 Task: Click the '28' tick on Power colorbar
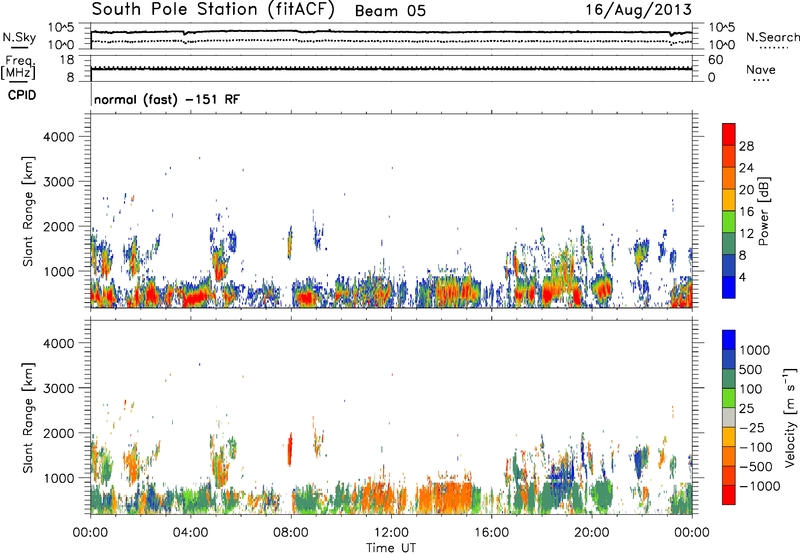746,146
